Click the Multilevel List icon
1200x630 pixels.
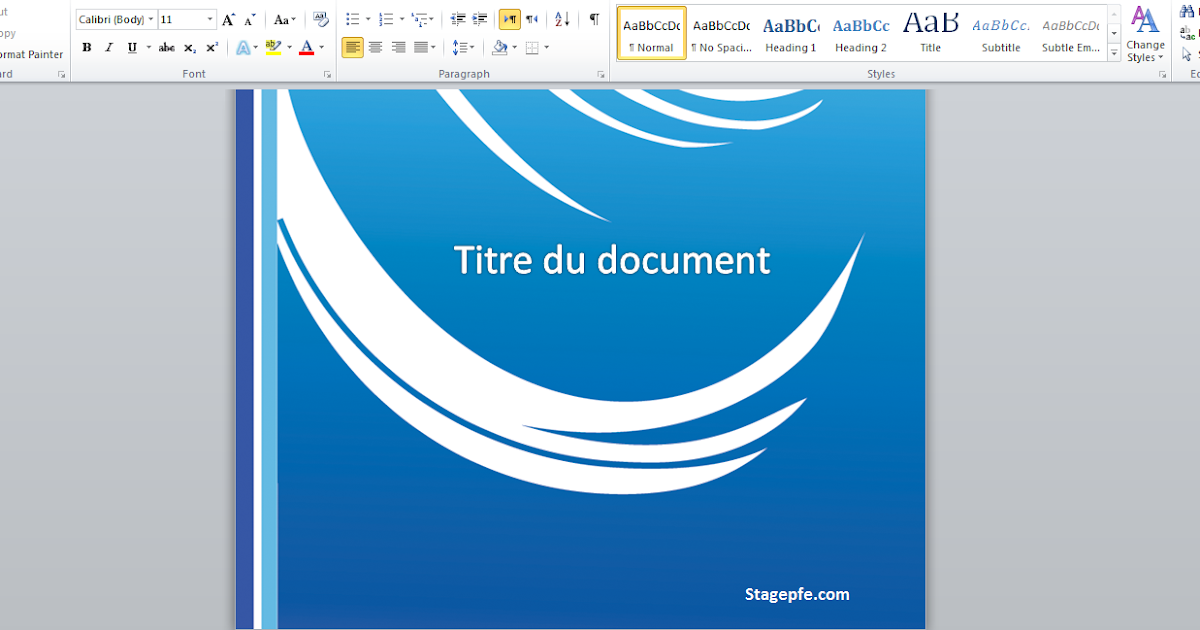click(x=421, y=19)
